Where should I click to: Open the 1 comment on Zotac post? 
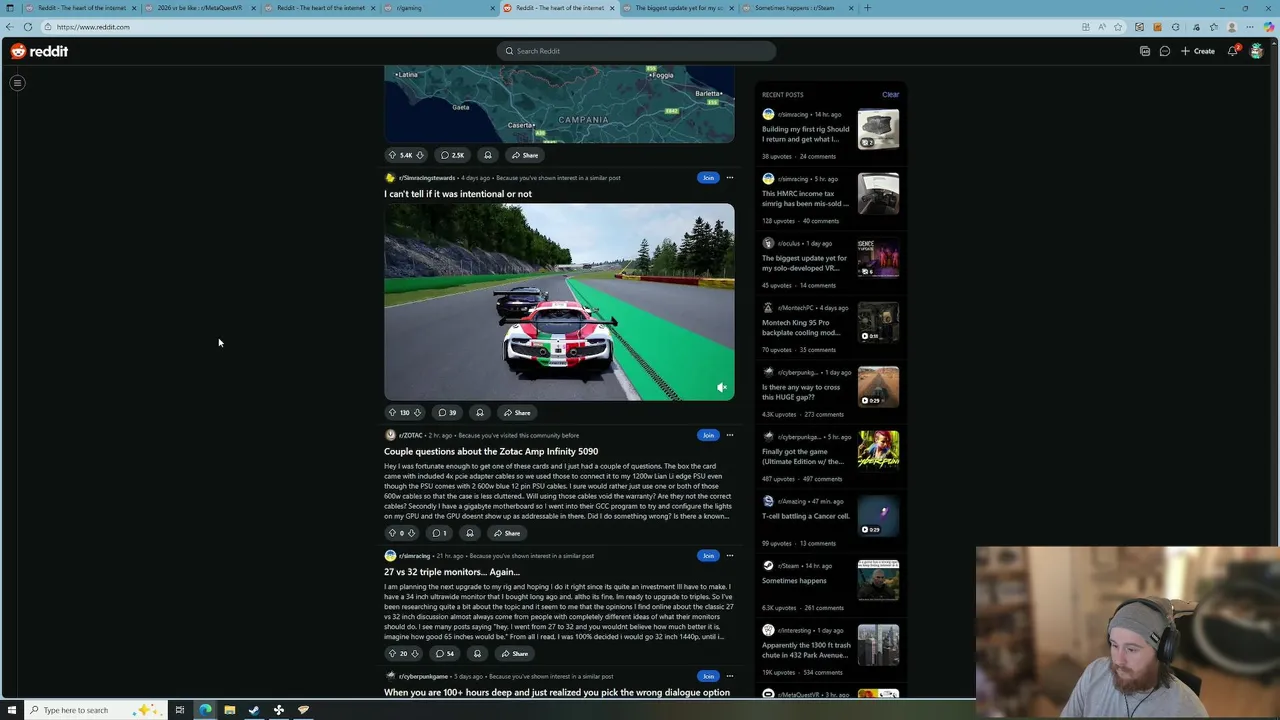439,533
